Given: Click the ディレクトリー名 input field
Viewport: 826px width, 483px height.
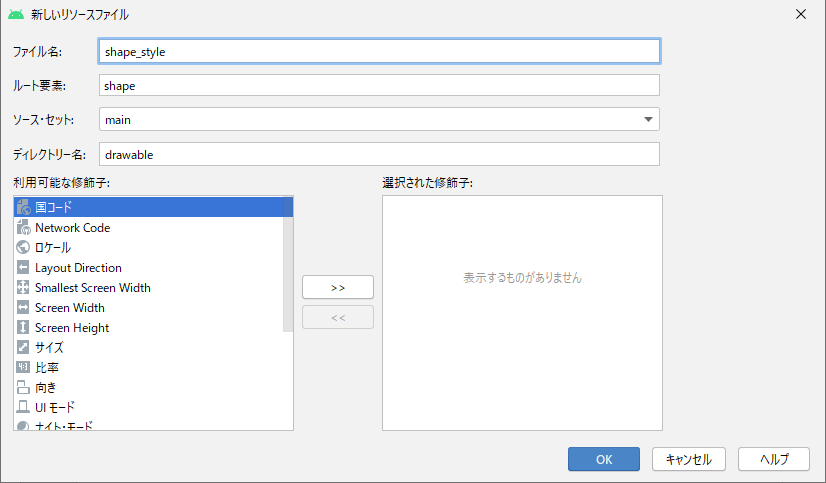Looking at the screenshot, I should coord(379,154).
